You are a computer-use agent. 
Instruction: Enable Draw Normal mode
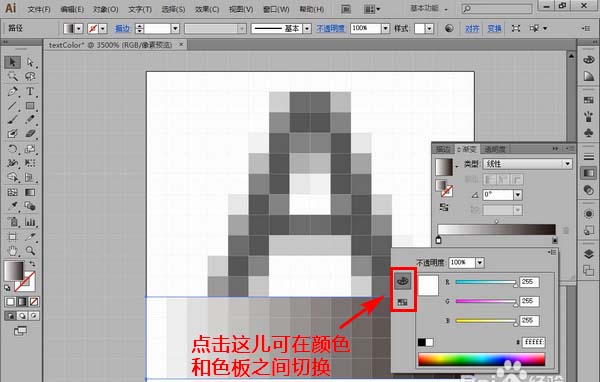click(10, 316)
